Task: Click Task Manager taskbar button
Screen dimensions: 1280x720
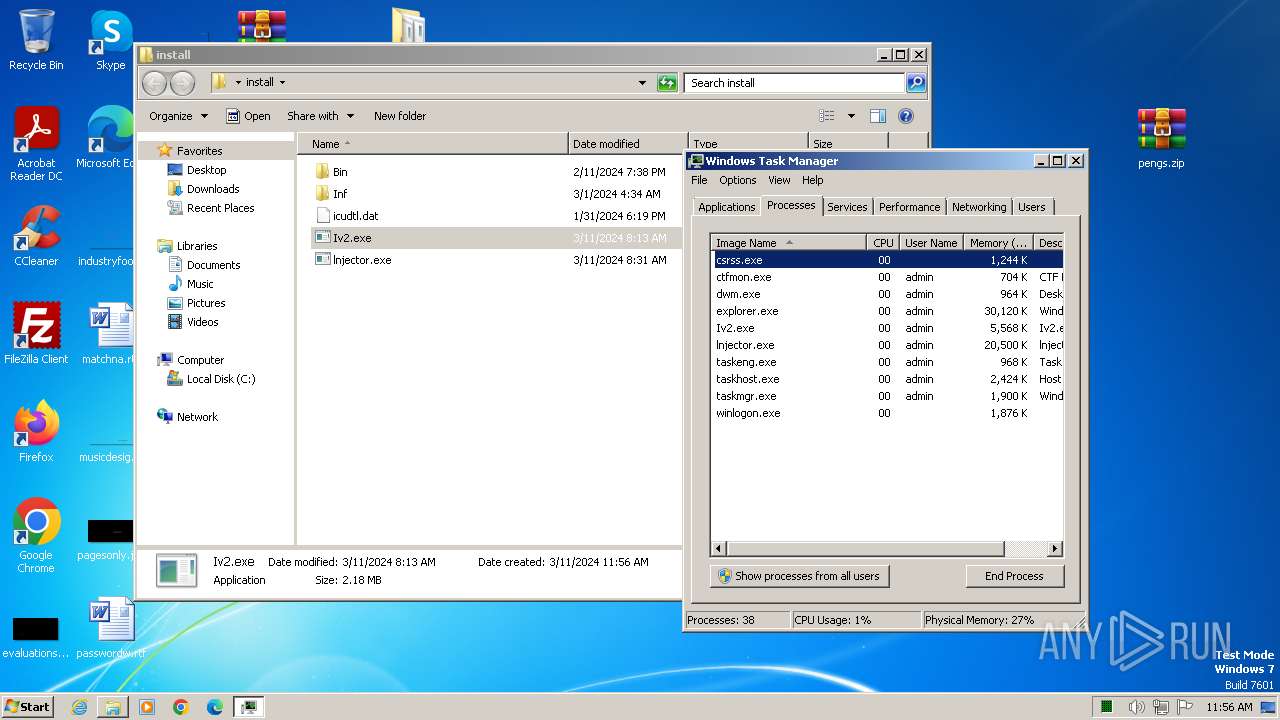Action: (x=248, y=707)
